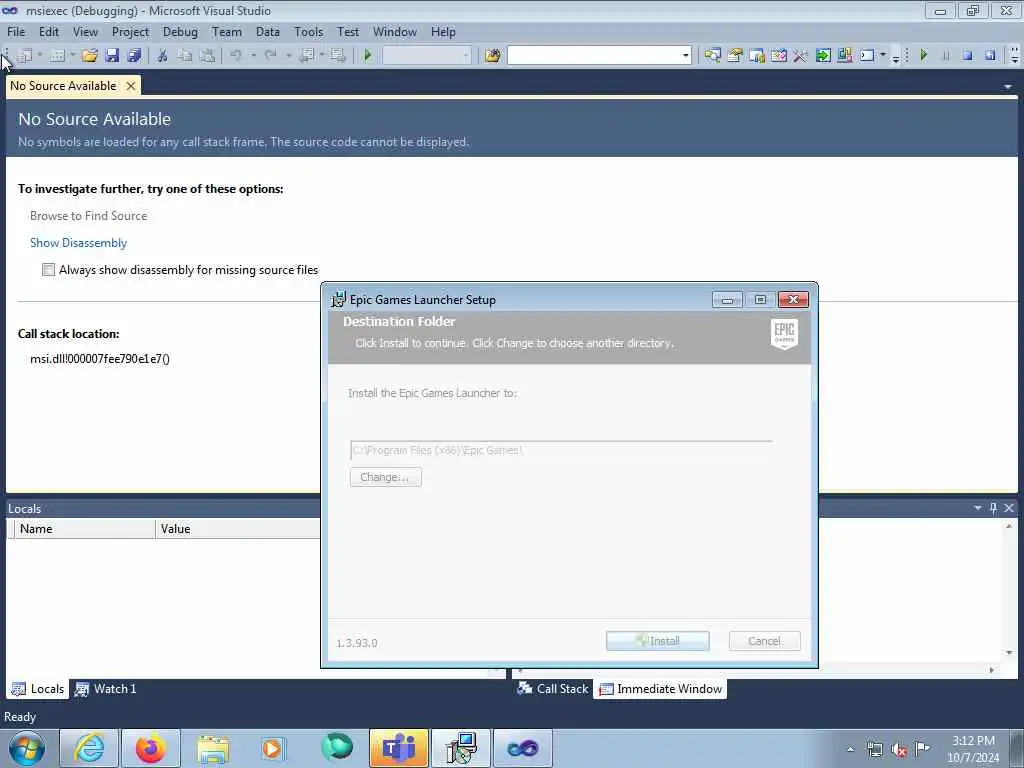
Task: Click the Restart debugging icon
Action: pyautogui.click(x=990, y=56)
